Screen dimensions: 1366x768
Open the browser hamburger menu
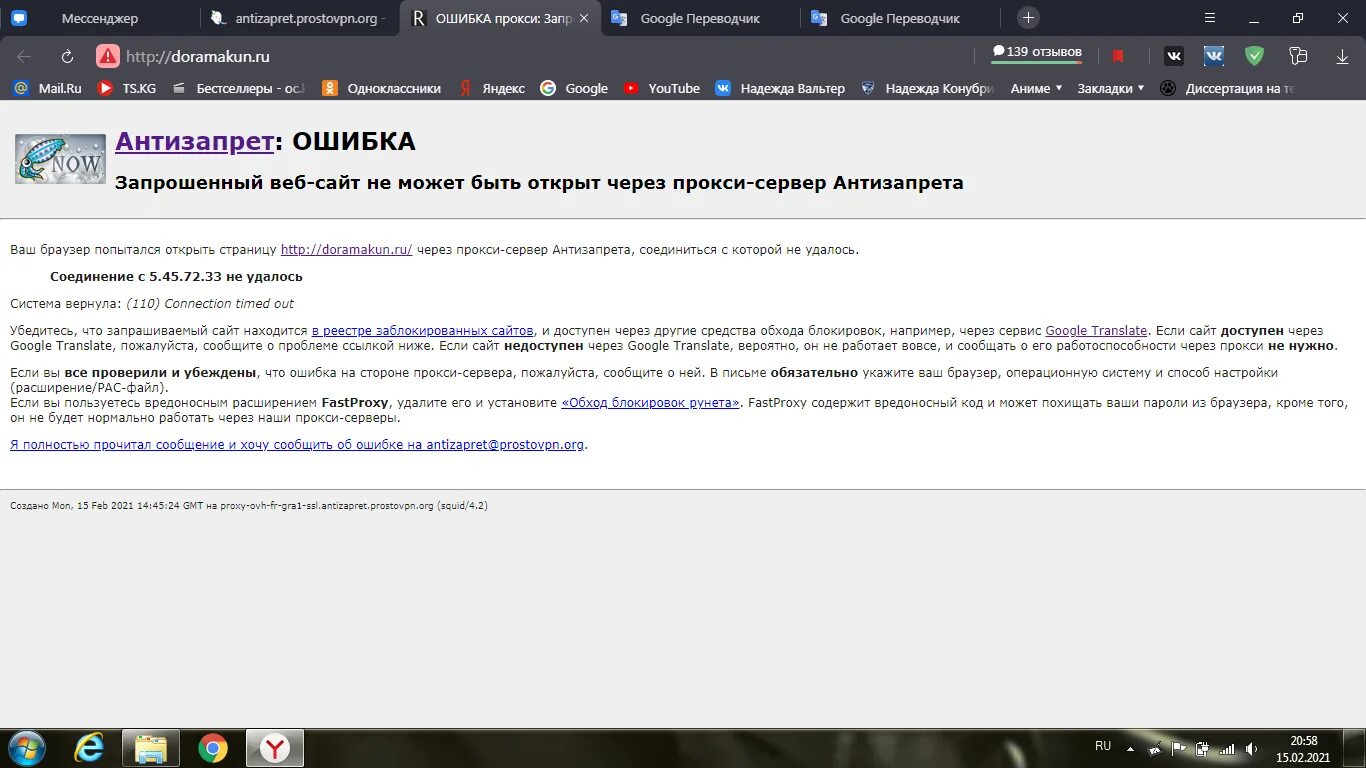[1210, 18]
